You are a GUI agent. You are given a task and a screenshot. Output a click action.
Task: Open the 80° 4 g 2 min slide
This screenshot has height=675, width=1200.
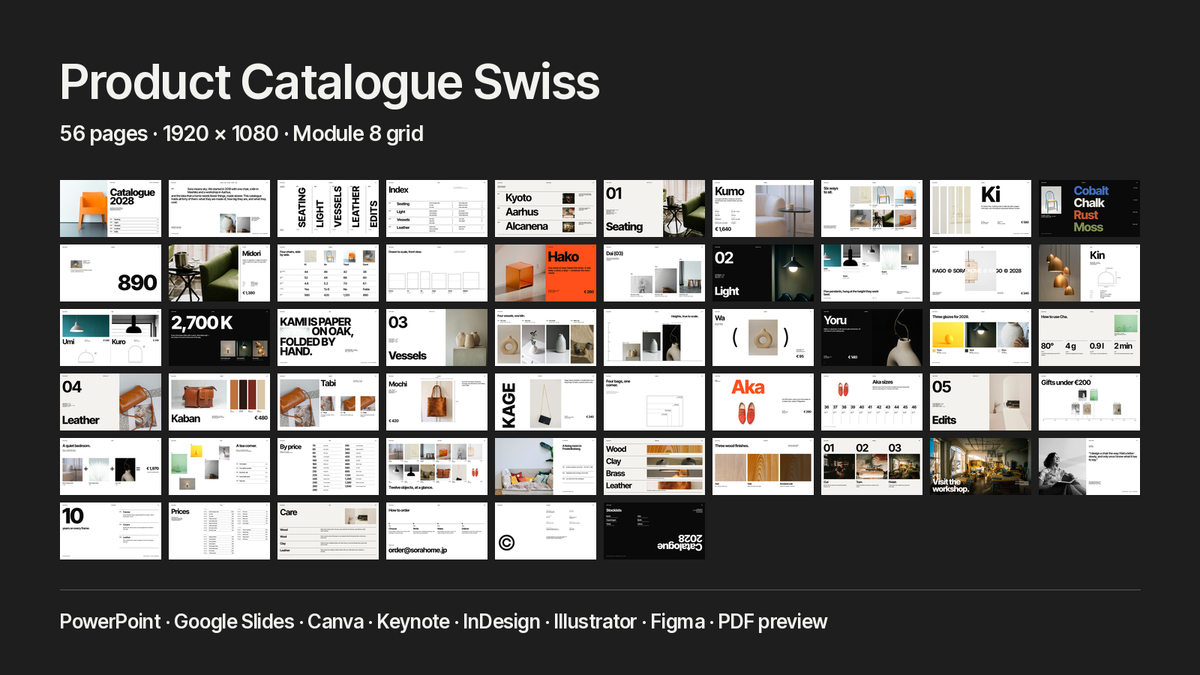[x=1089, y=337]
